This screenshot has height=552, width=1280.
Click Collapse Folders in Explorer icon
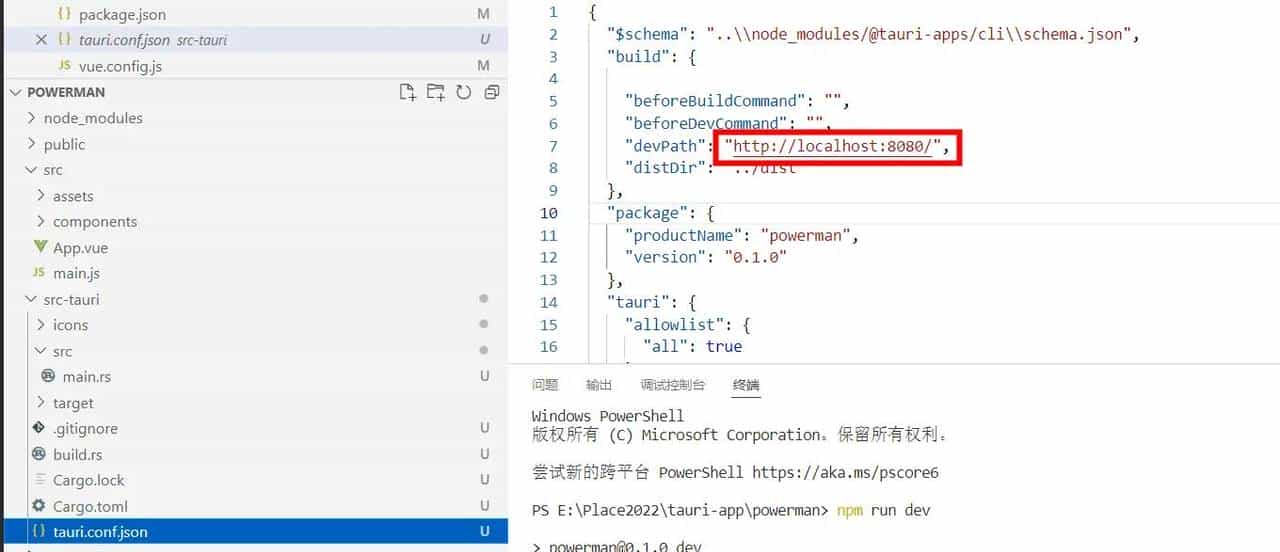click(491, 92)
